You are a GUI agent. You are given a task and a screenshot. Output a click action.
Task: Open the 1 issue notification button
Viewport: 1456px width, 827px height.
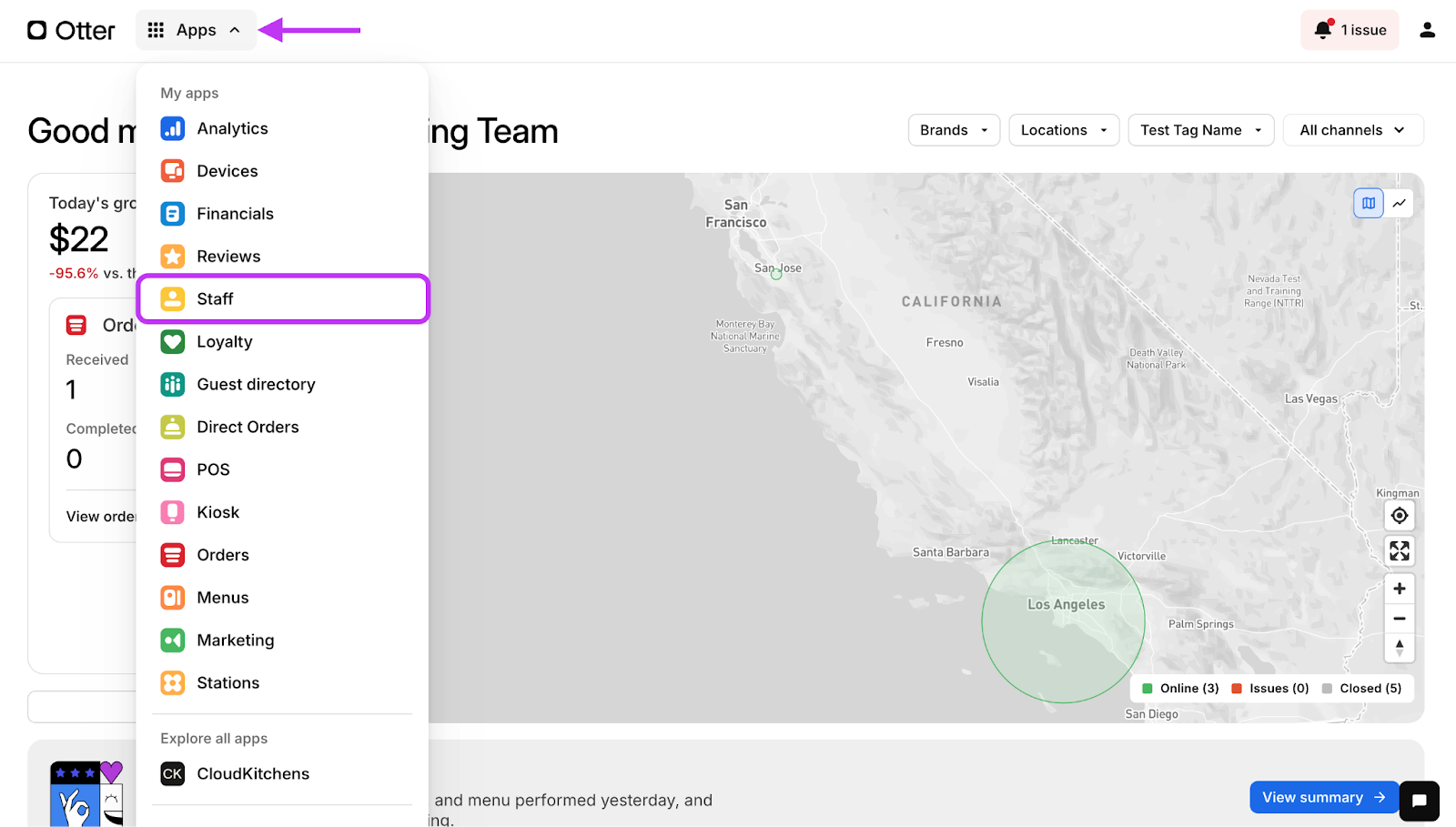point(1350,30)
